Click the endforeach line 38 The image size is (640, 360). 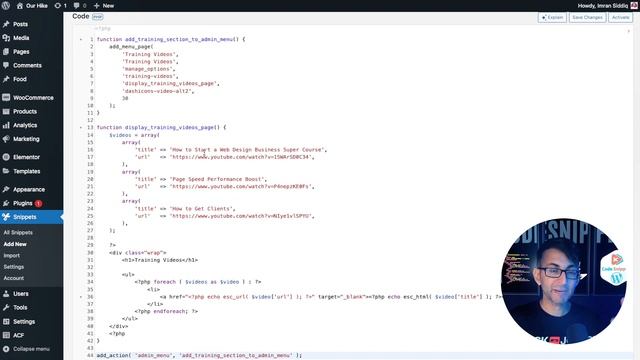166,311
